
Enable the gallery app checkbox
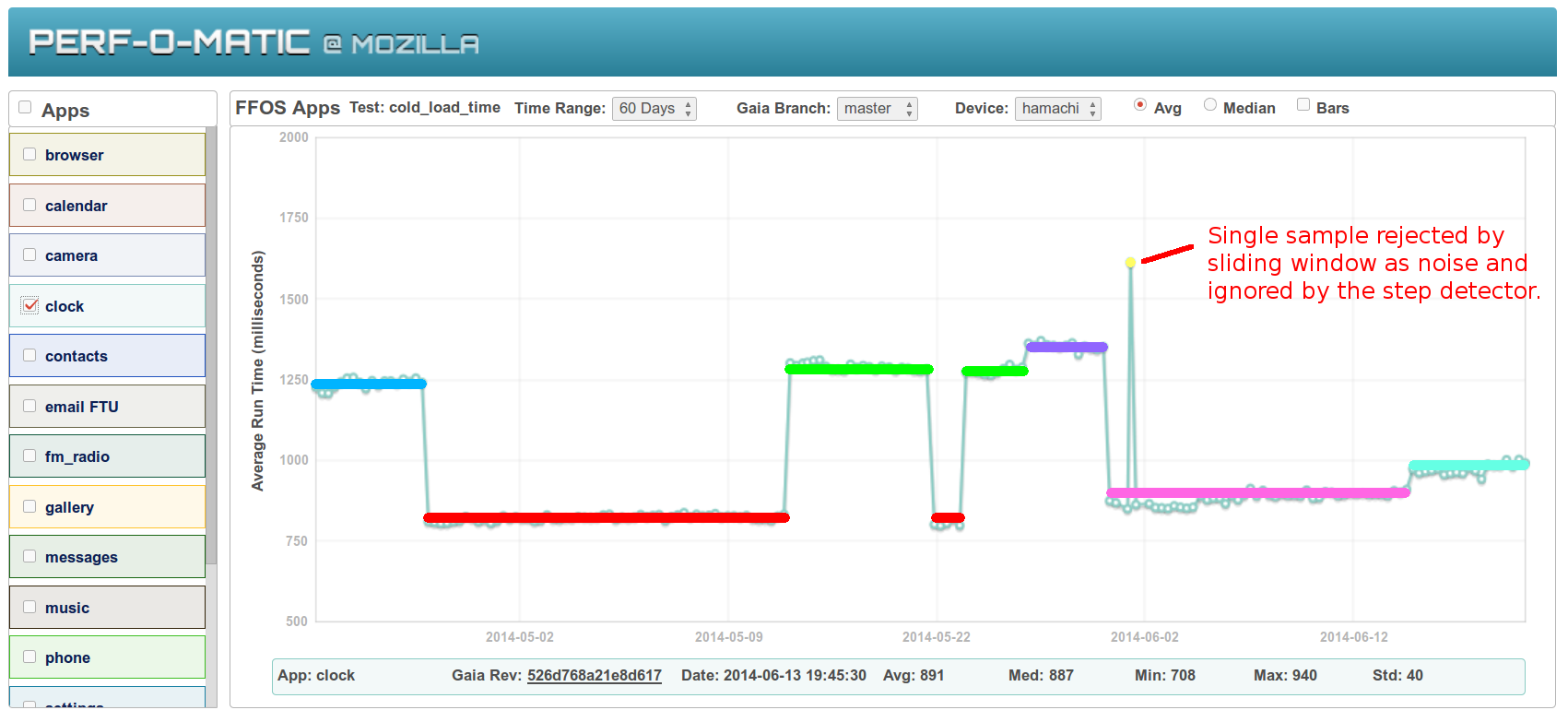(x=29, y=506)
